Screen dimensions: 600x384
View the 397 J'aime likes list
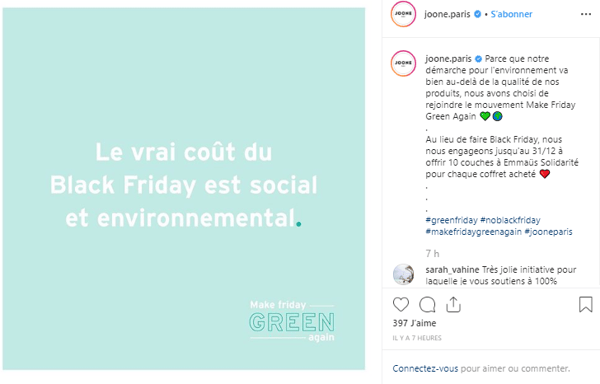click(414, 323)
